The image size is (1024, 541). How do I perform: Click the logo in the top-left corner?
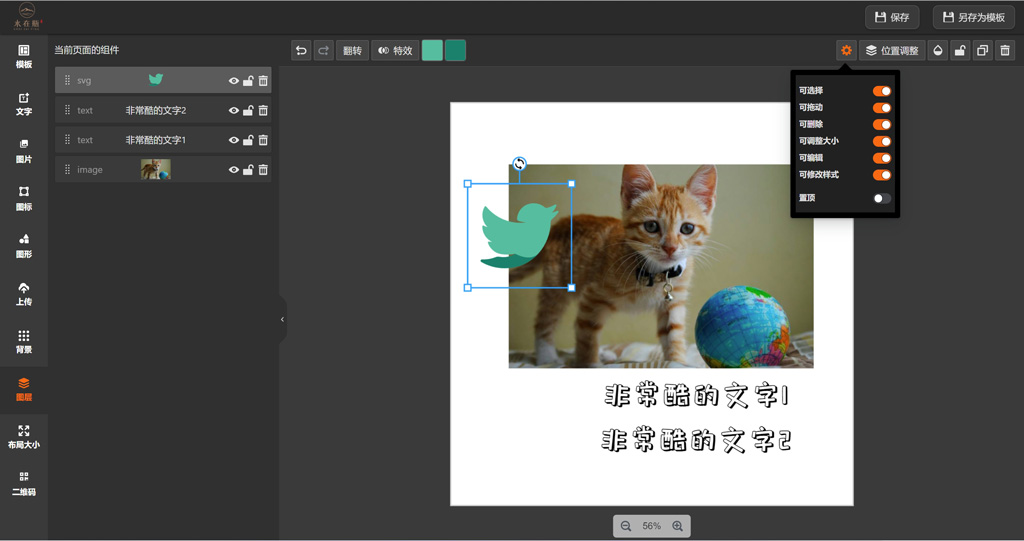point(27,16)
